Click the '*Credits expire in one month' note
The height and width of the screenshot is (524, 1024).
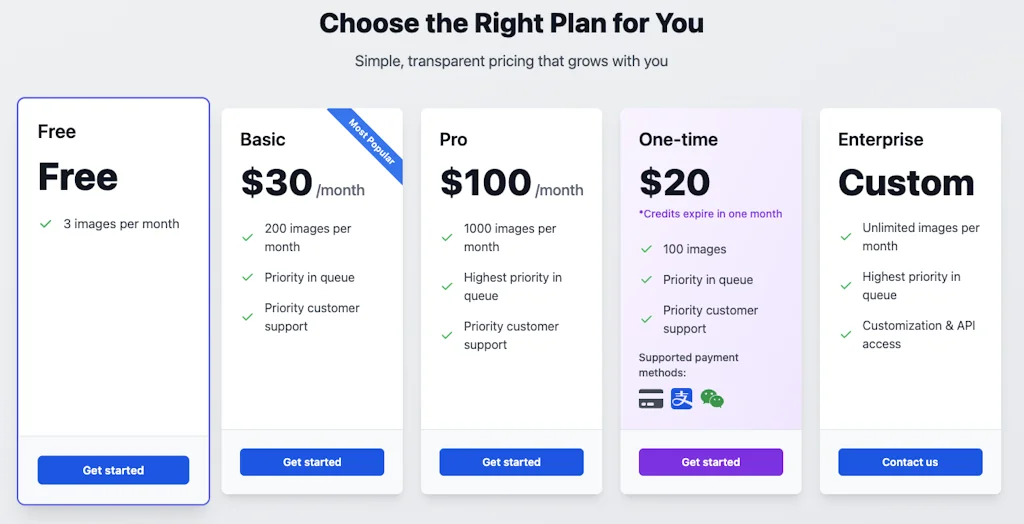(710, 214)
